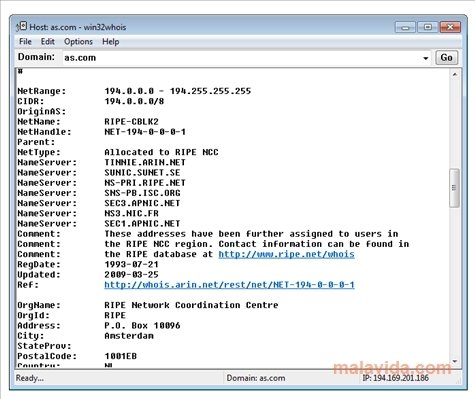Click the RegDate value 1993-07-21
The height and width of the screenshot is (399, 475).
coord(131,264)
